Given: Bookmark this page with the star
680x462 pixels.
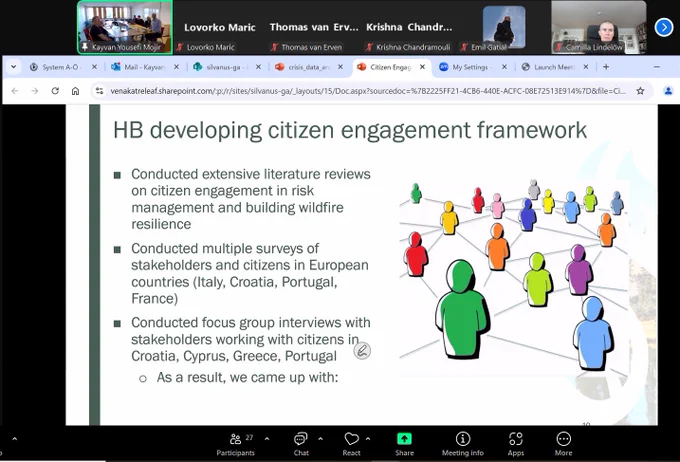Looking at the screenshot, I should pos(640,91).
